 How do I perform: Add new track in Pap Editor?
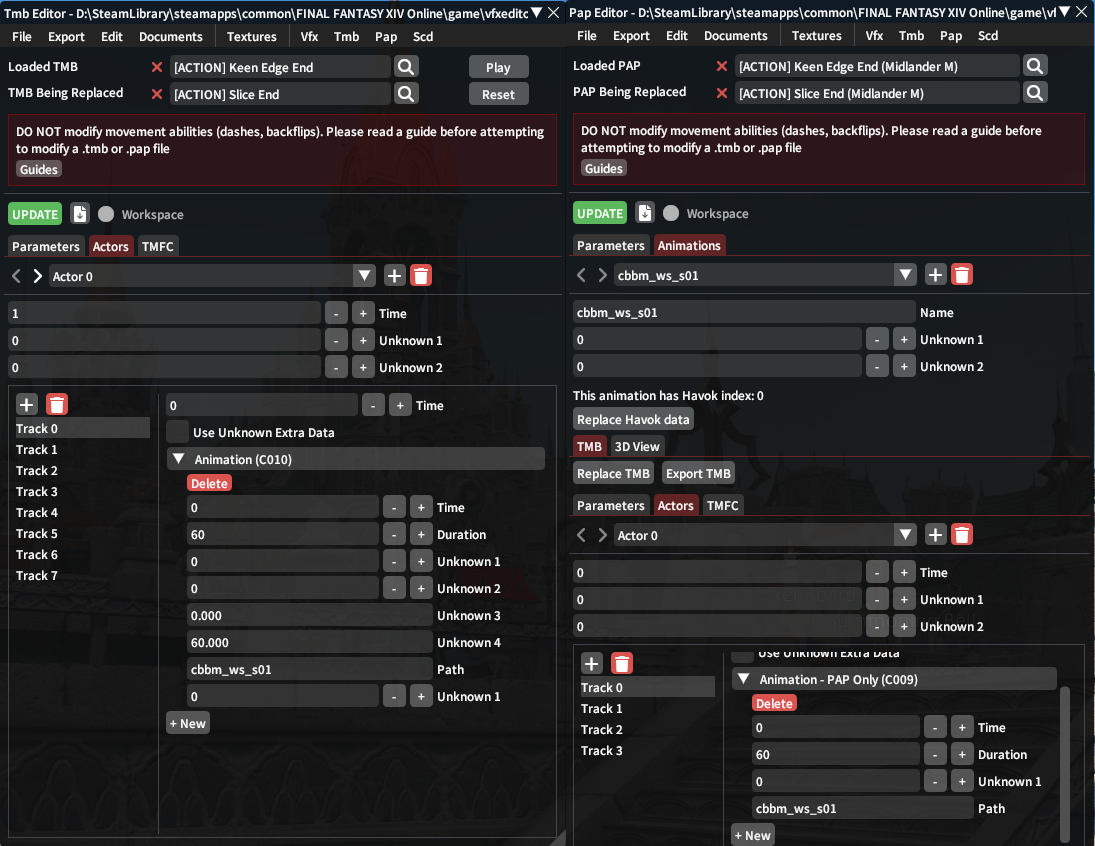(591, 663)
